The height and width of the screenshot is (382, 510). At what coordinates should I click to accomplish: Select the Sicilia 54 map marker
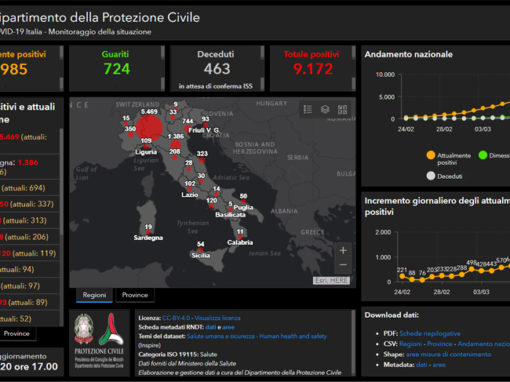pyautogui.click(x=200, y=249)
